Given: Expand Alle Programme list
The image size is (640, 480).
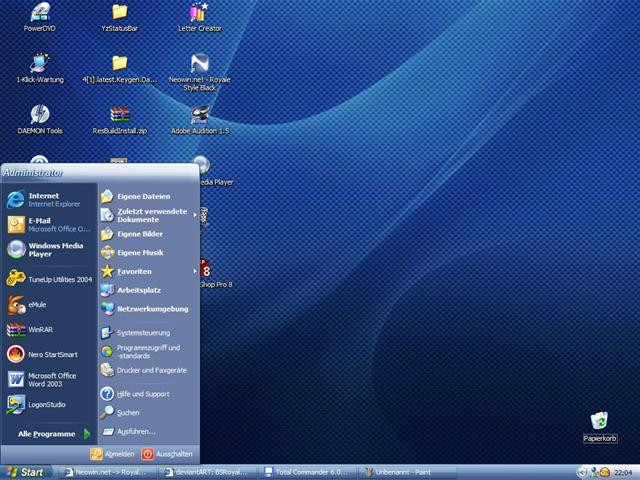Looking at the screenshot, I should click(53, 434).
